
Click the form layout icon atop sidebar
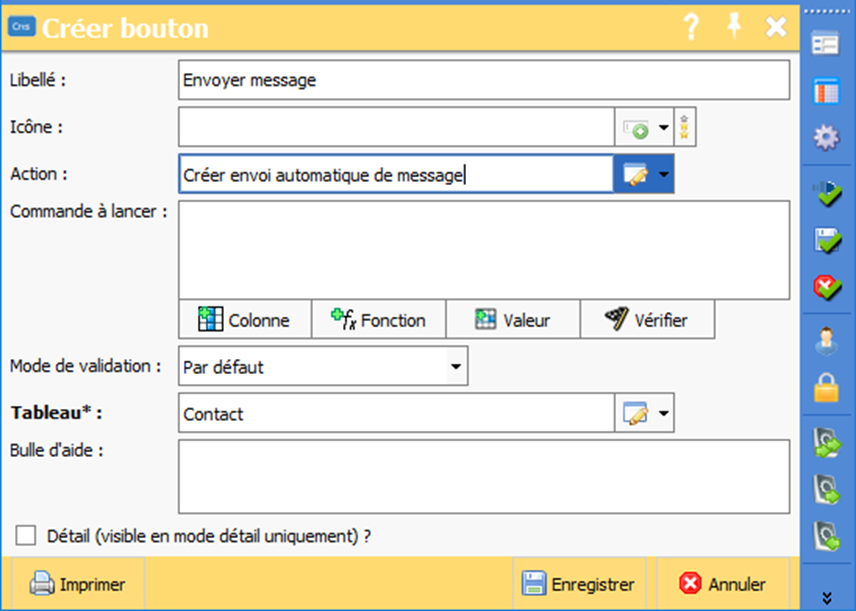pyautogui.click(x=826, y=44)
